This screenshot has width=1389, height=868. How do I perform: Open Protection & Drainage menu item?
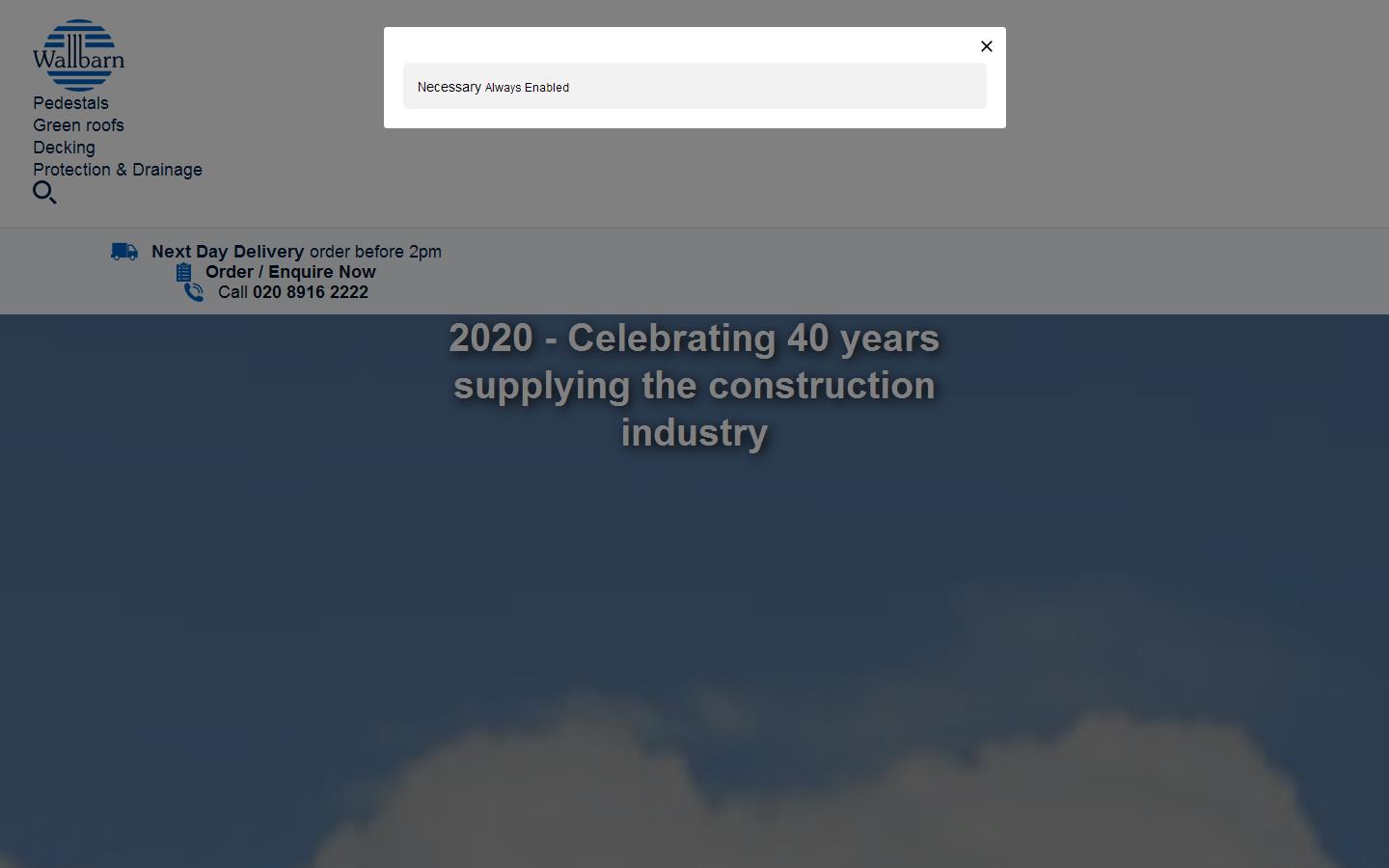pos(118,170)
